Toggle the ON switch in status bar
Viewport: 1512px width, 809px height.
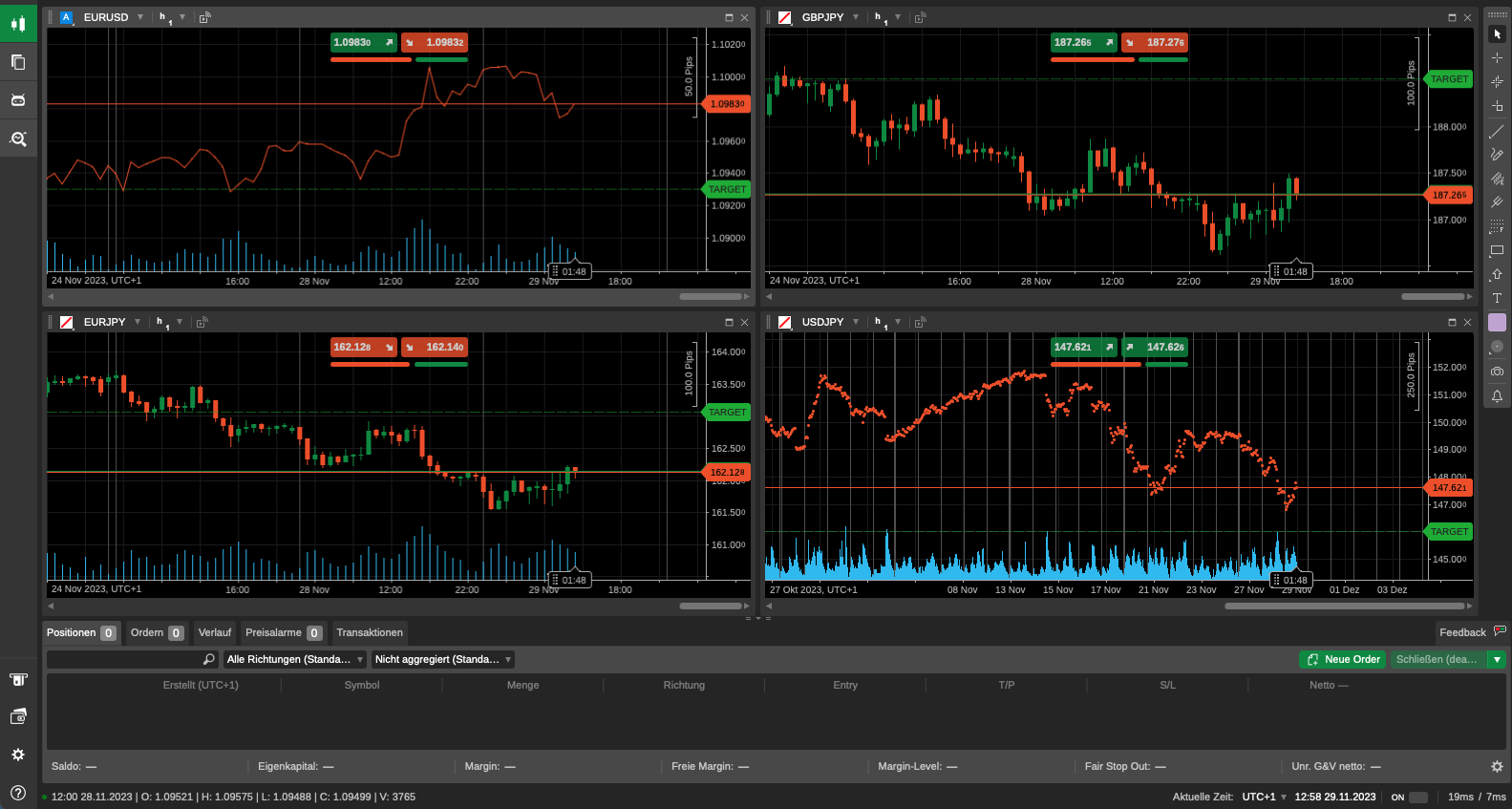[x=1418, y=797]
